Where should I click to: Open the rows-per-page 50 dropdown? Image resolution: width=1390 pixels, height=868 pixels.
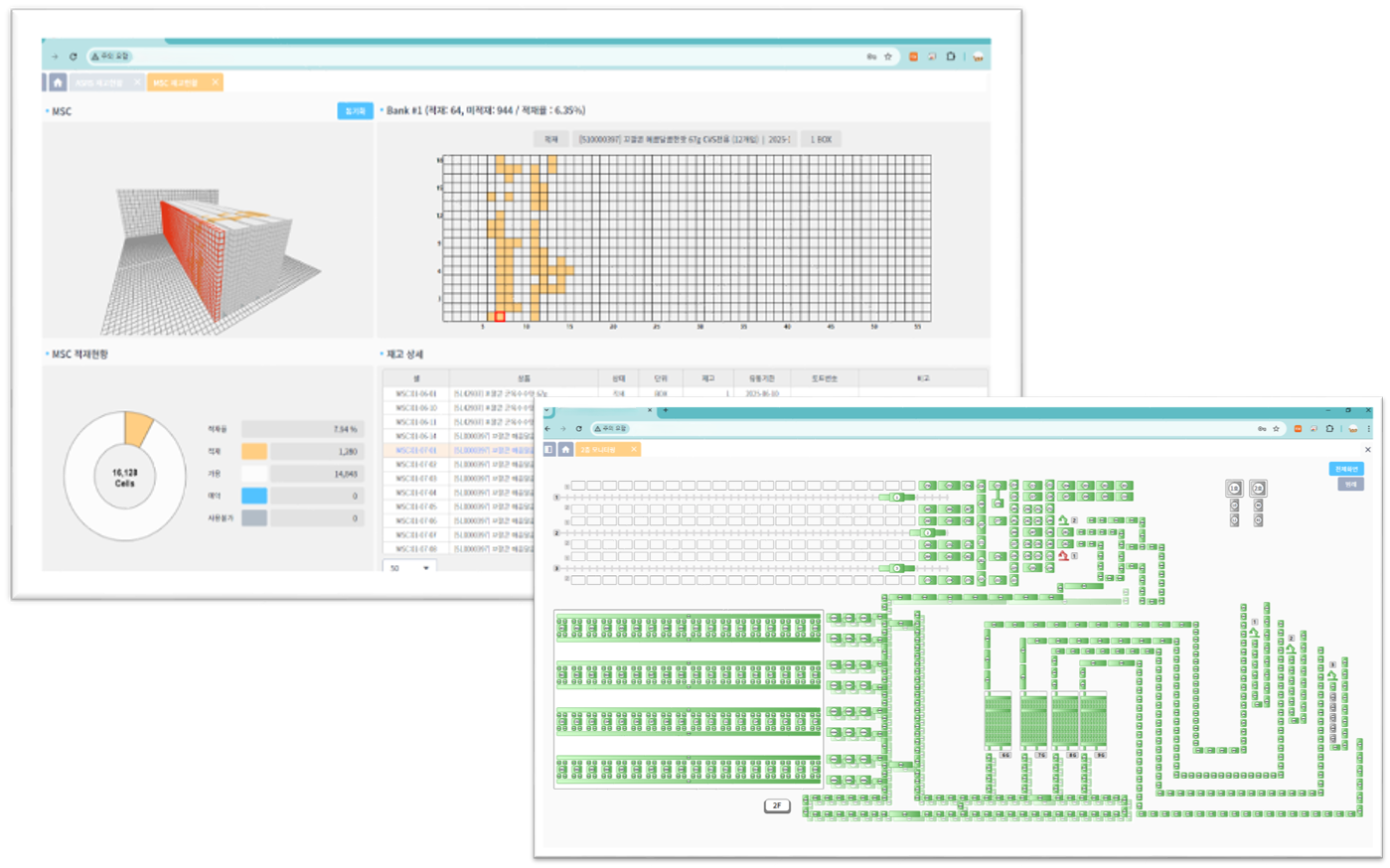409,568
